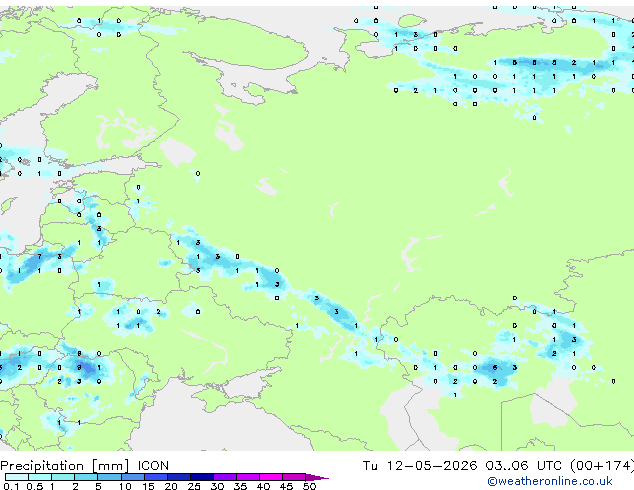634x490 pixels.
Task: Click the 45–50 mm legend color box
Action: (x=294, y=477)
